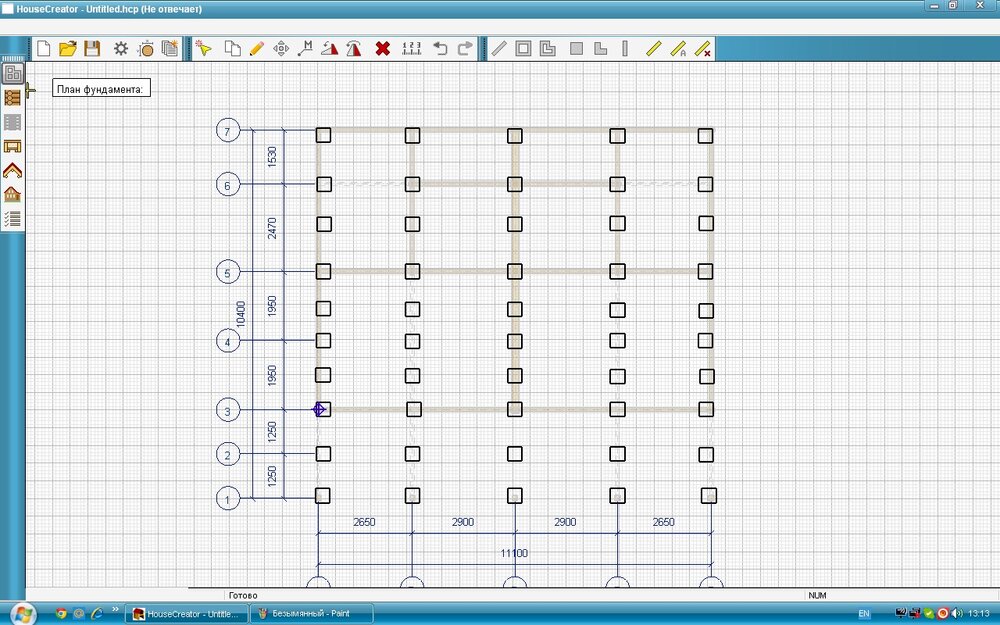This screenshot has width=1000, height=625.
Task: Click the 'План фундамента:' label
Action: [x=101, y=89]
